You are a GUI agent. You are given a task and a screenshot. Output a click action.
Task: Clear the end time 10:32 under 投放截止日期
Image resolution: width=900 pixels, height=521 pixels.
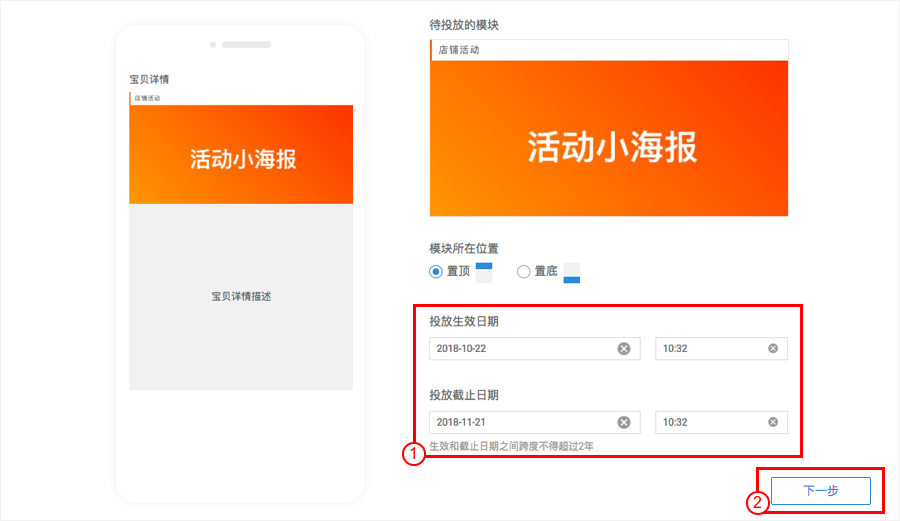[x=773, y=422]
